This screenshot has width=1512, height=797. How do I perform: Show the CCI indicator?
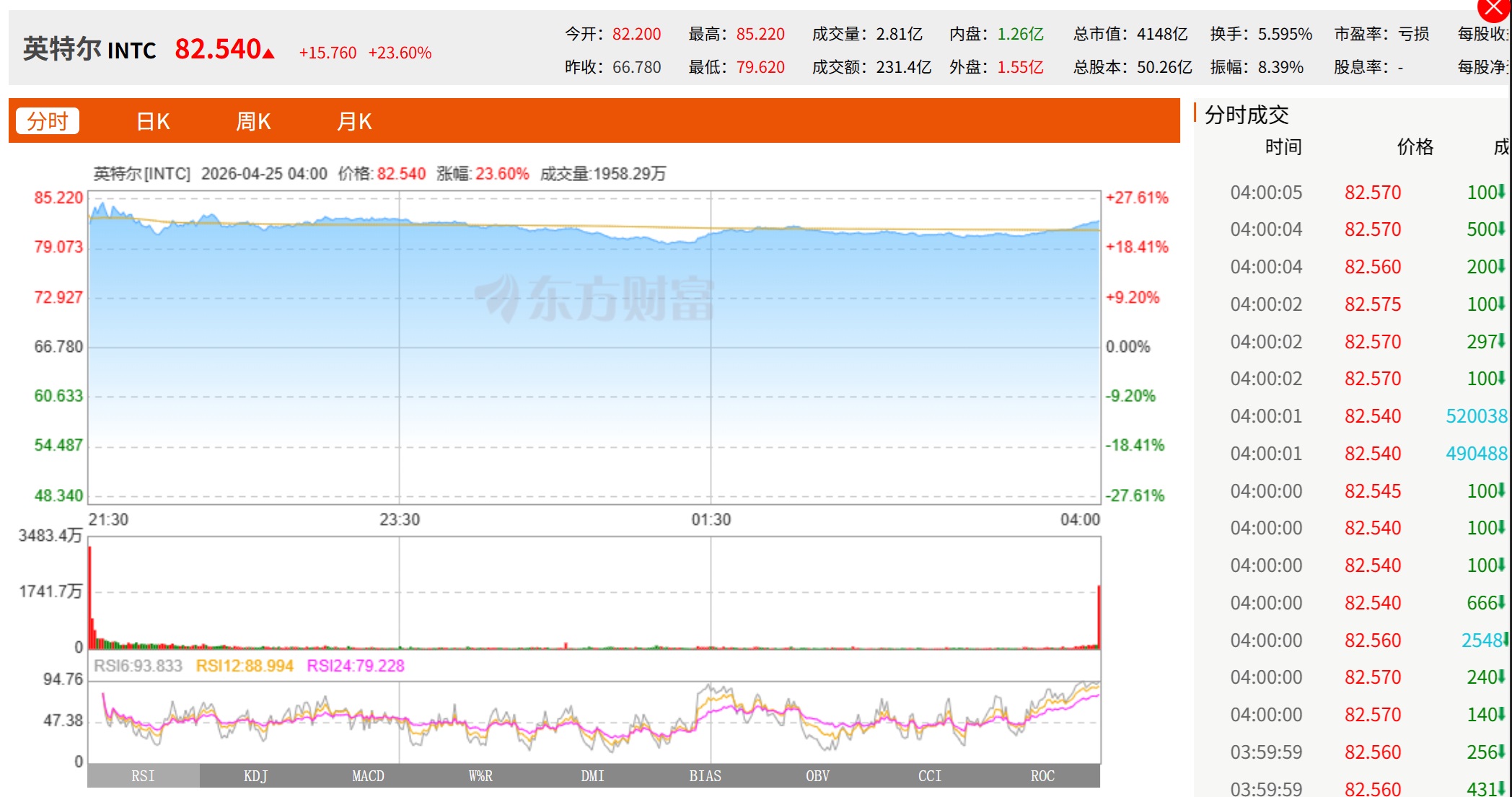(930, 776)
